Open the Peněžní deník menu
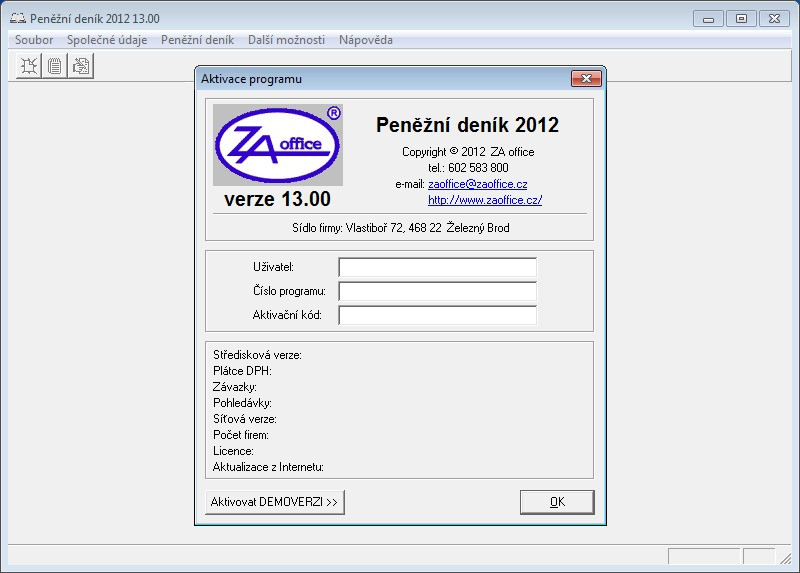800x573 pixels. [x=197, y=40]
